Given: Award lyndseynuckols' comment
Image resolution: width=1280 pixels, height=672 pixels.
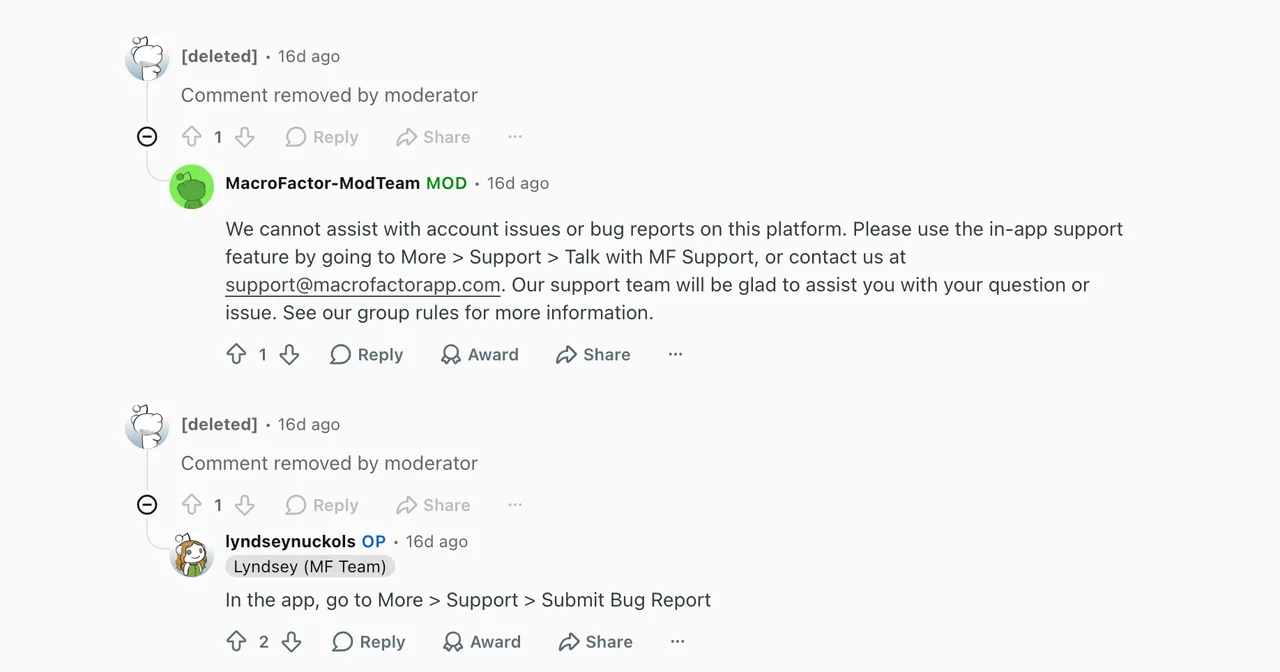Looking at the screenshot, I should point(482,641).
